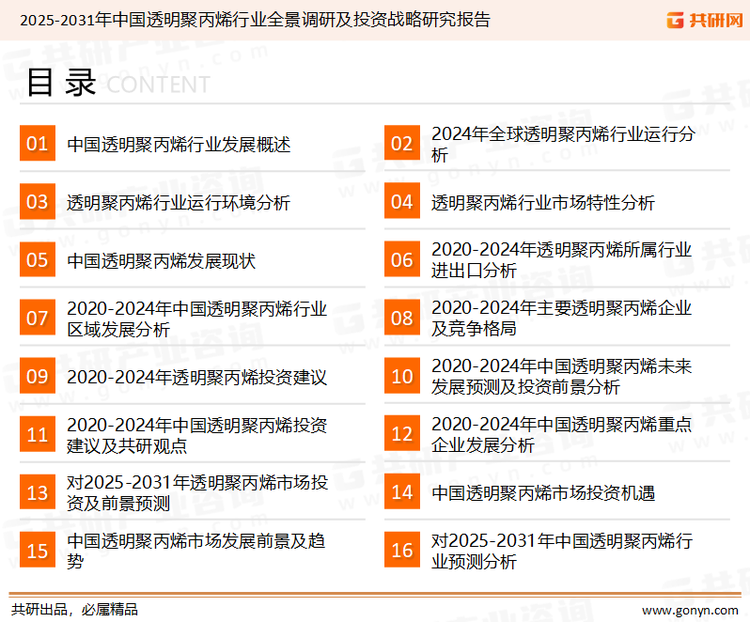
Task: Click the orange 15 number box
Action: [x=37, y=550]
